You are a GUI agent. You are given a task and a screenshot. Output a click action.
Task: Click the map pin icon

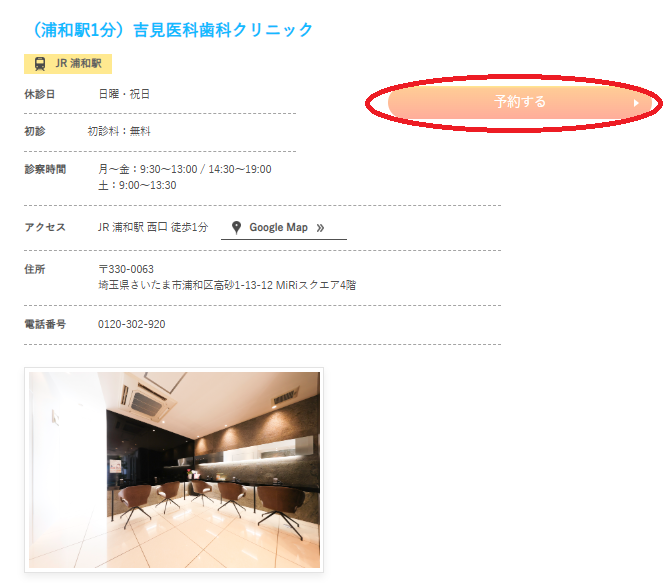[x=237, y=228]
